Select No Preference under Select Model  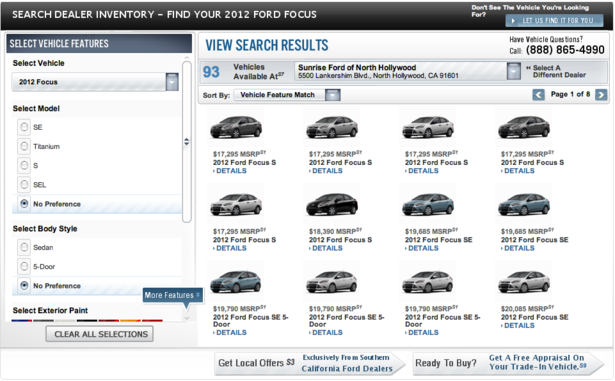[24, 204]
